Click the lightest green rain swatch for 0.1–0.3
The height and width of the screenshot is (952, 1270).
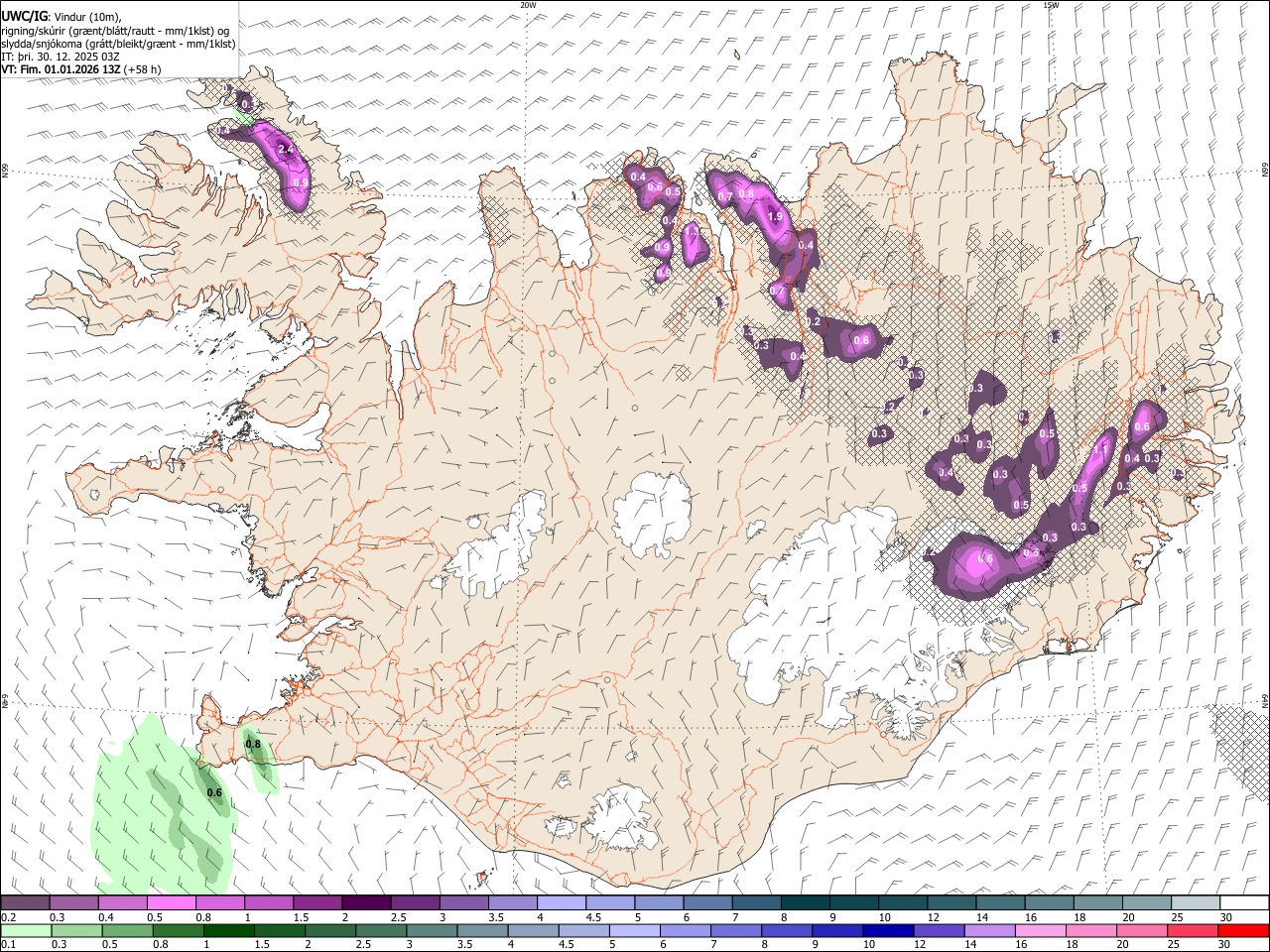click(x=27, y=930)
